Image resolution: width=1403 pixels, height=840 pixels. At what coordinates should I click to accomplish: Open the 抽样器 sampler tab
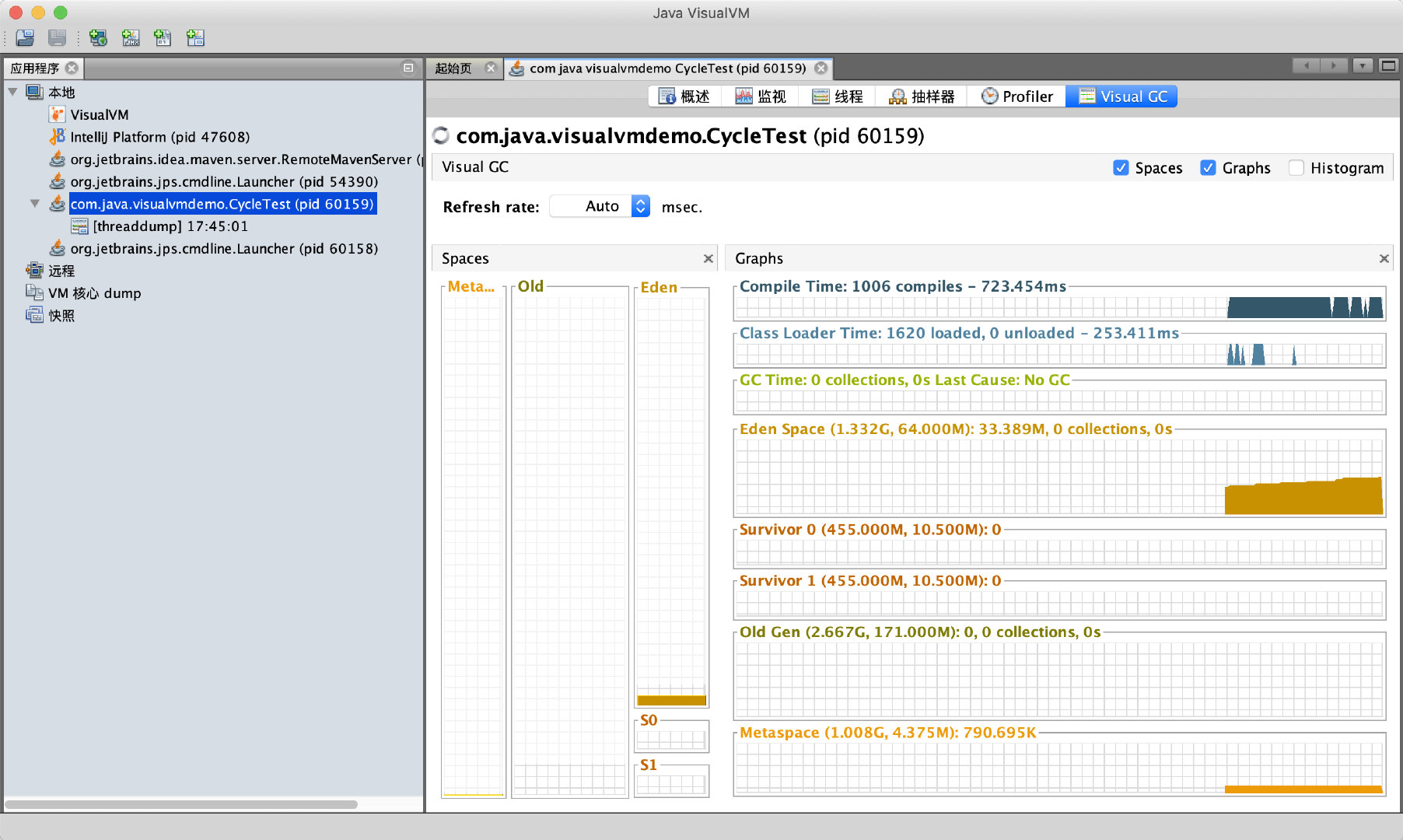click(x=922, y=96)
